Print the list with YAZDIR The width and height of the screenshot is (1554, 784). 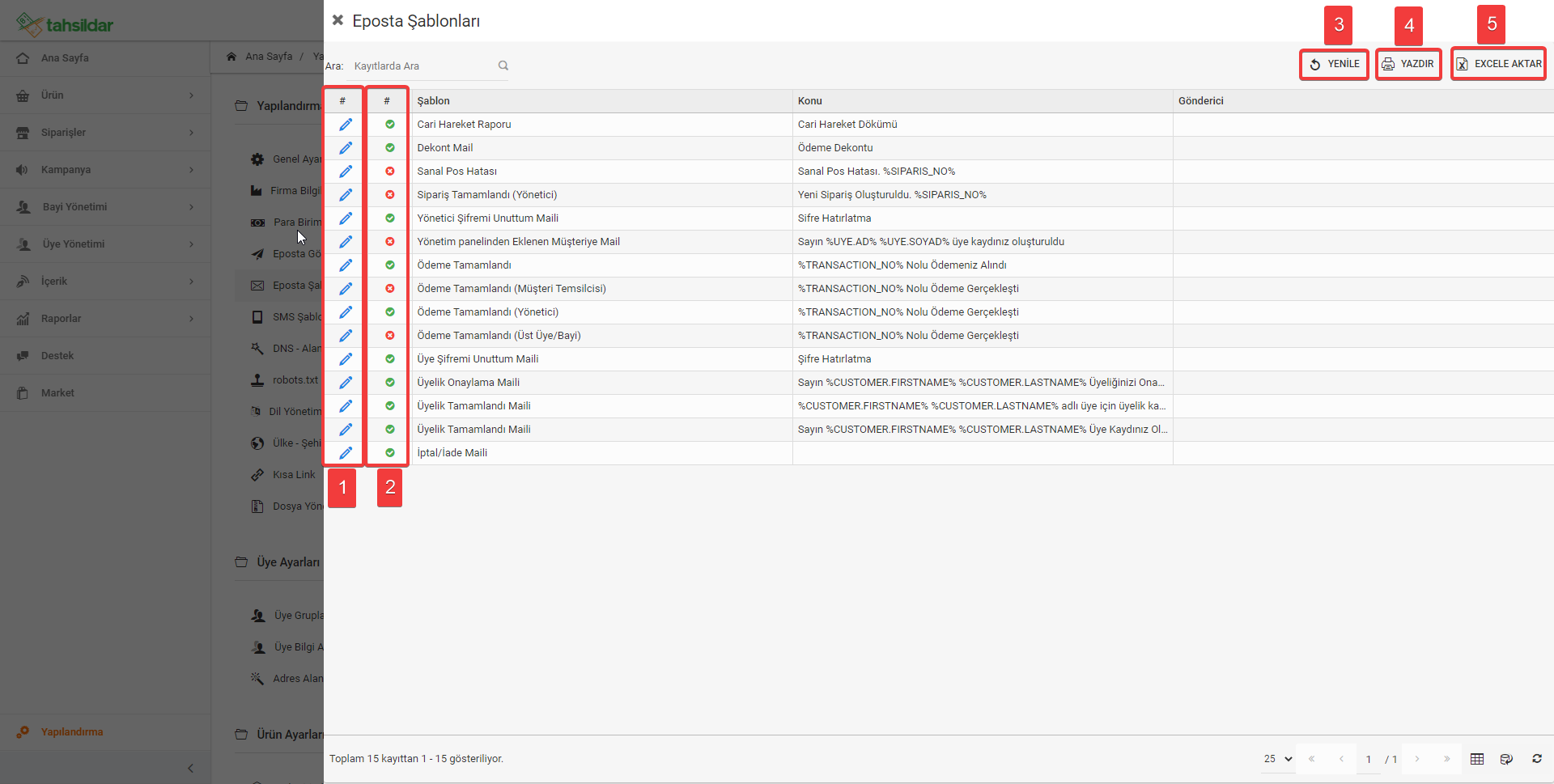pos(1408,64)
